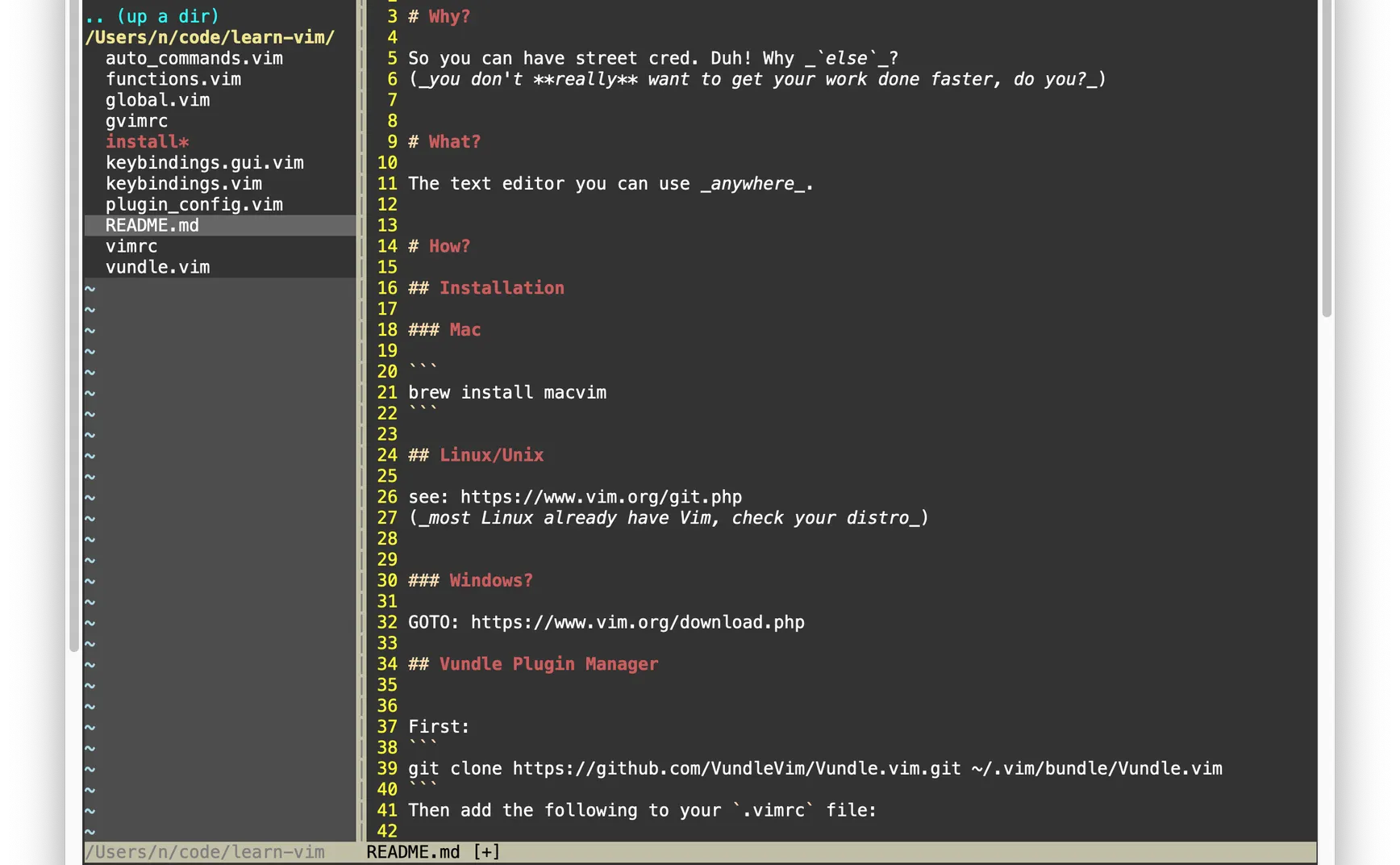Click the left vertical scrollbar thumb
The width and height of the screenshot is (1400, 865).
point(74,325)
